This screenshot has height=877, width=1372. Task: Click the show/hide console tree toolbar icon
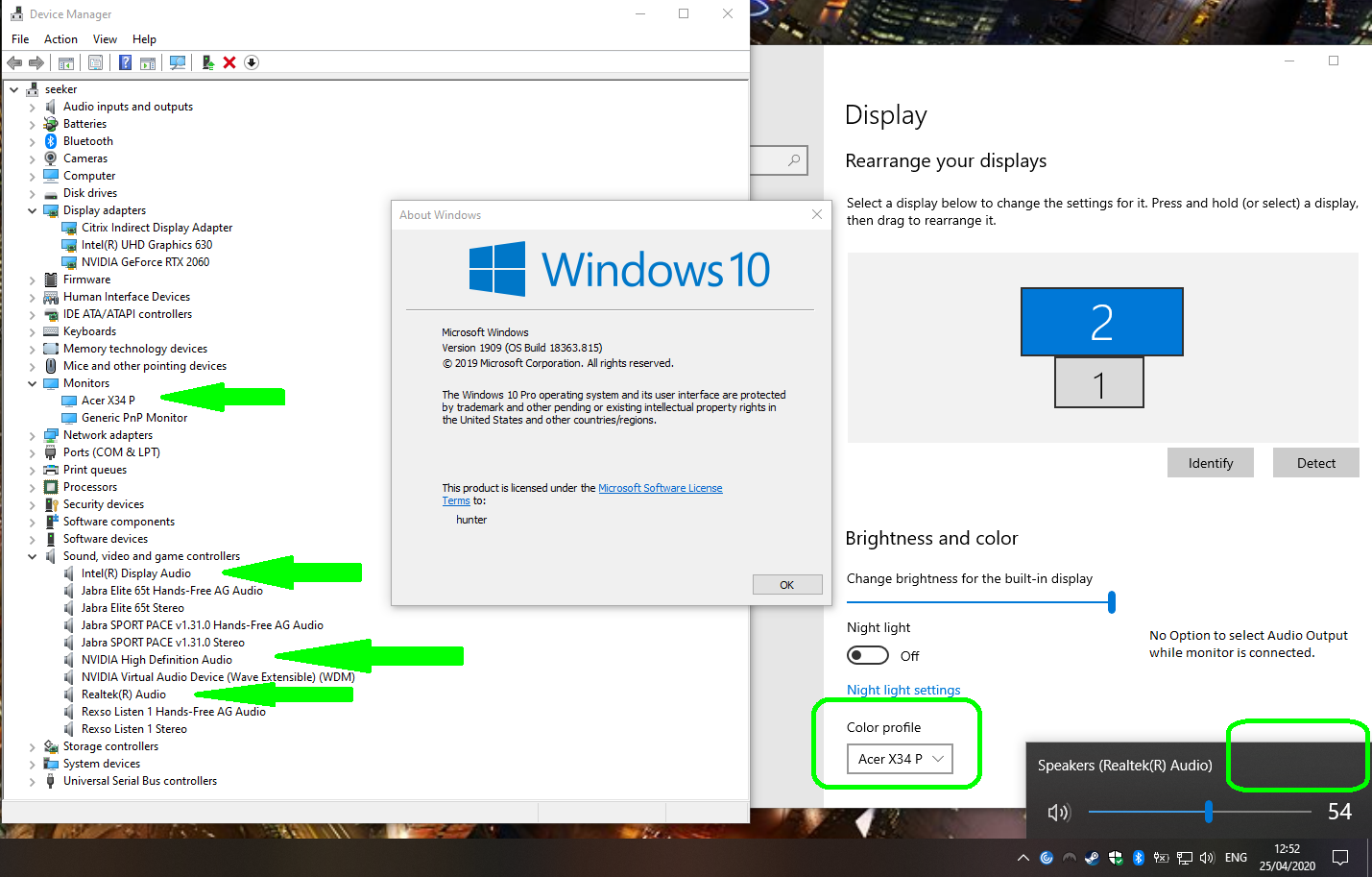click(x=66, y=62)
